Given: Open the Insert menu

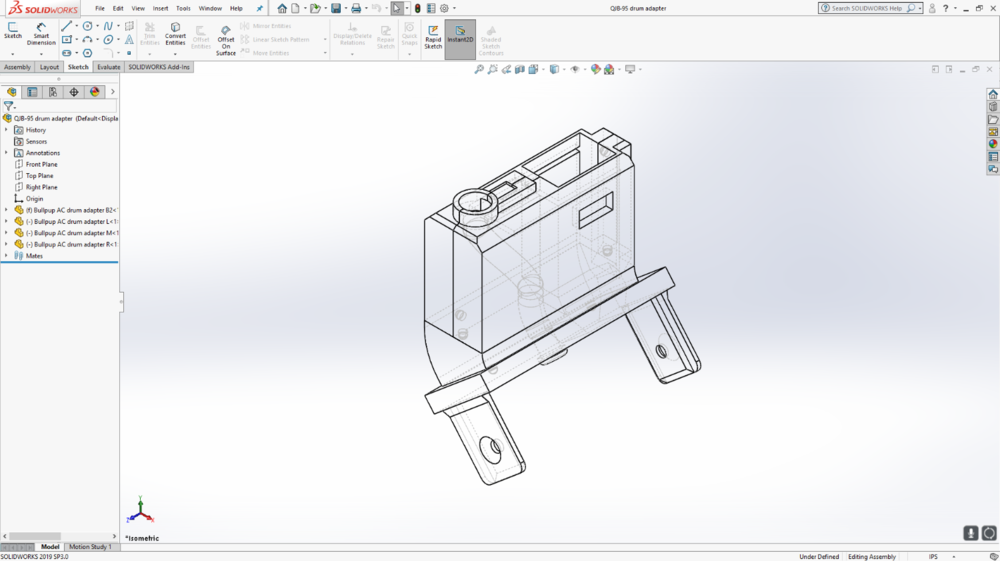Looking at the screenshot, I should tap(160, 8).
